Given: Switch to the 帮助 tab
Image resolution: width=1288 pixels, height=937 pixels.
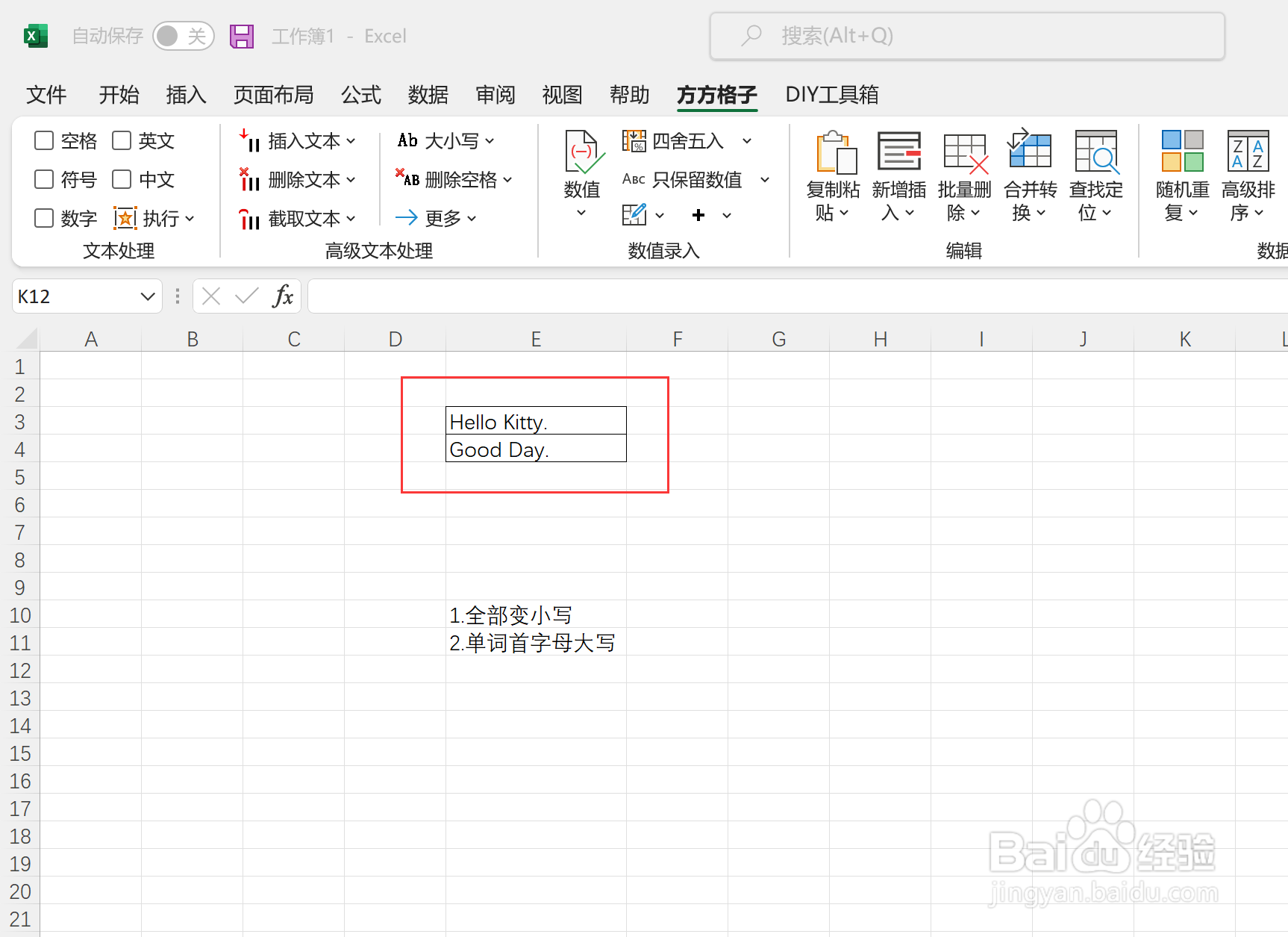Looking at the screenshot, I should point(630,95).
